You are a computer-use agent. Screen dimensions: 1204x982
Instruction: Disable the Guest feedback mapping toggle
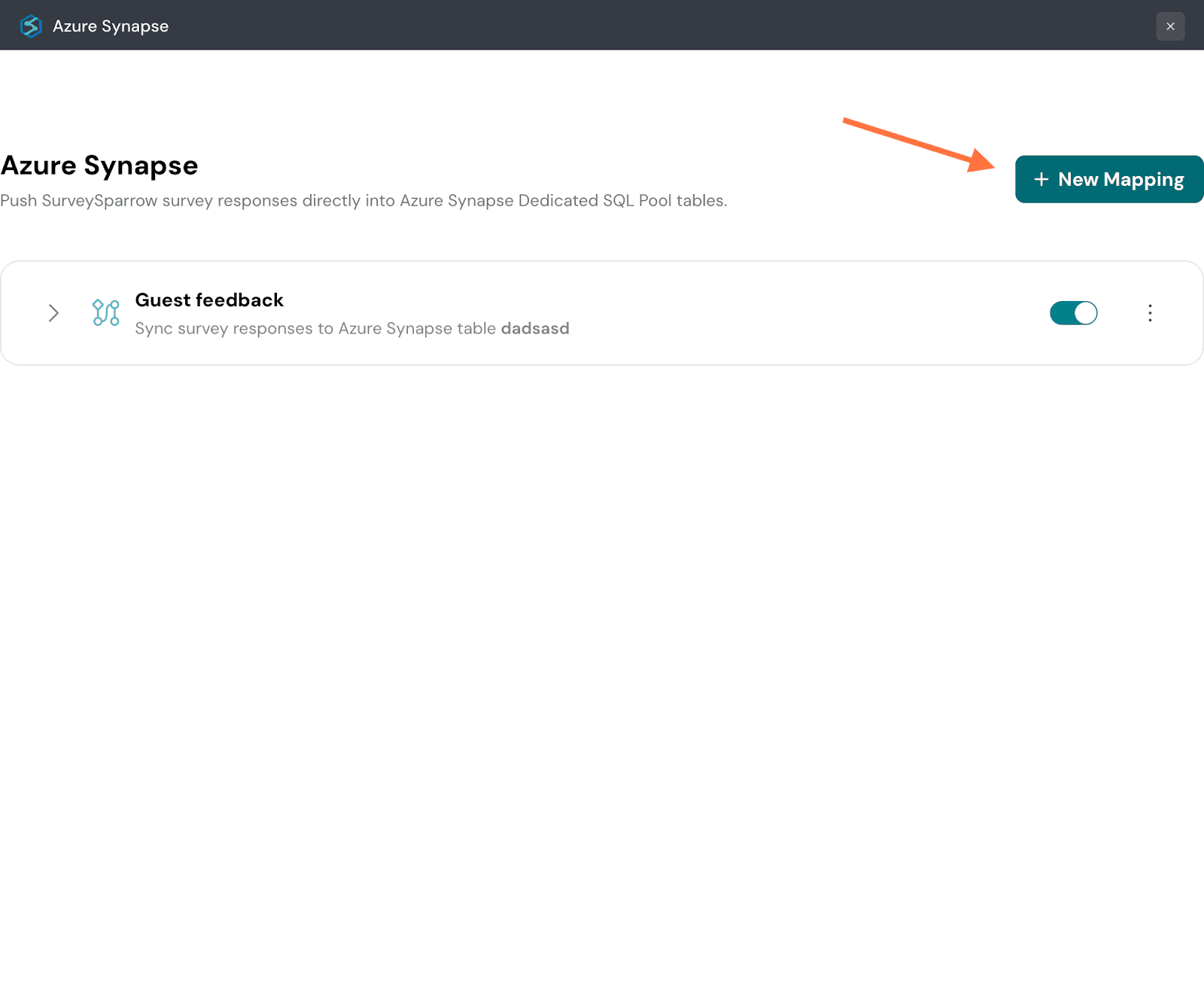[1073, 313]
